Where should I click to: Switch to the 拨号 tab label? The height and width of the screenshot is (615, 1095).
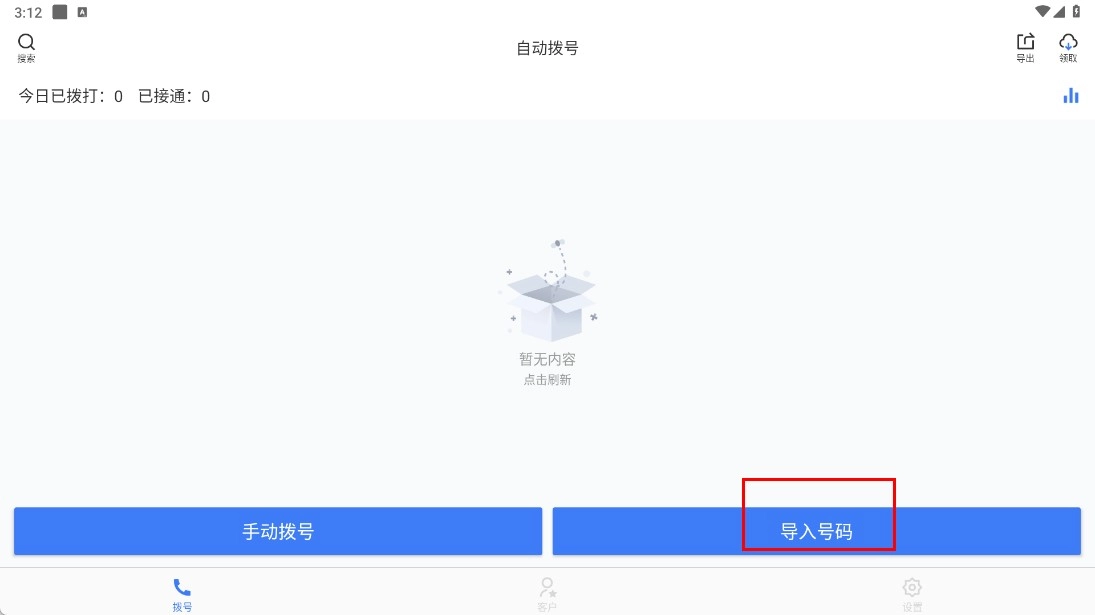coord(182,607)
